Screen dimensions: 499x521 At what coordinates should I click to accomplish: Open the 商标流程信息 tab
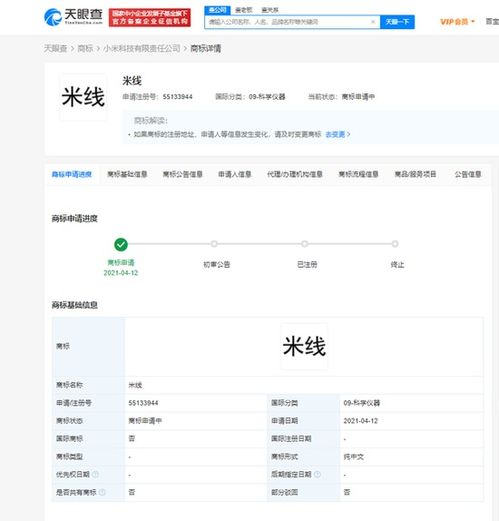[x=358, y=174]
